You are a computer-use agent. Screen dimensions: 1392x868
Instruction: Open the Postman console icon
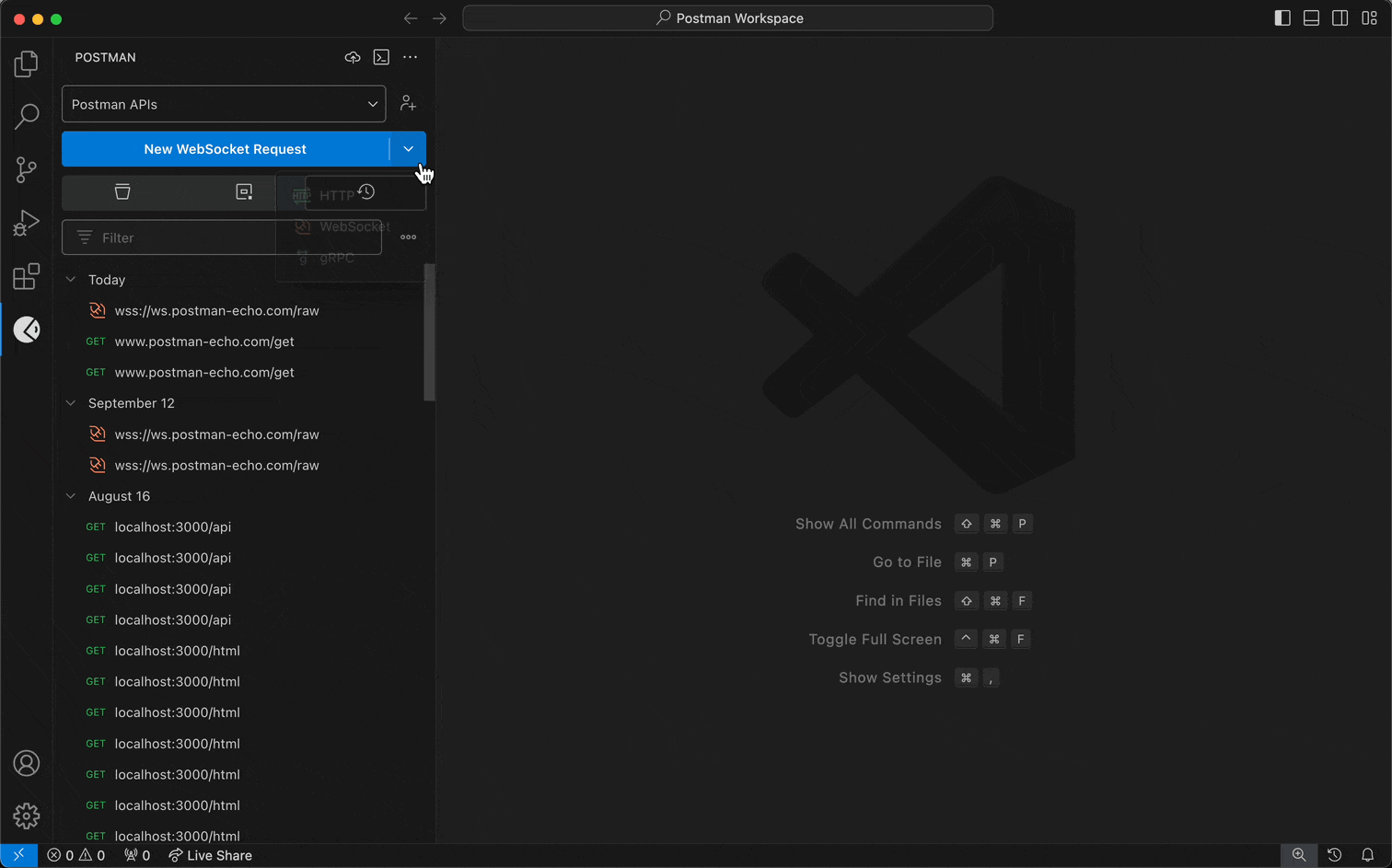pos(381,57)
